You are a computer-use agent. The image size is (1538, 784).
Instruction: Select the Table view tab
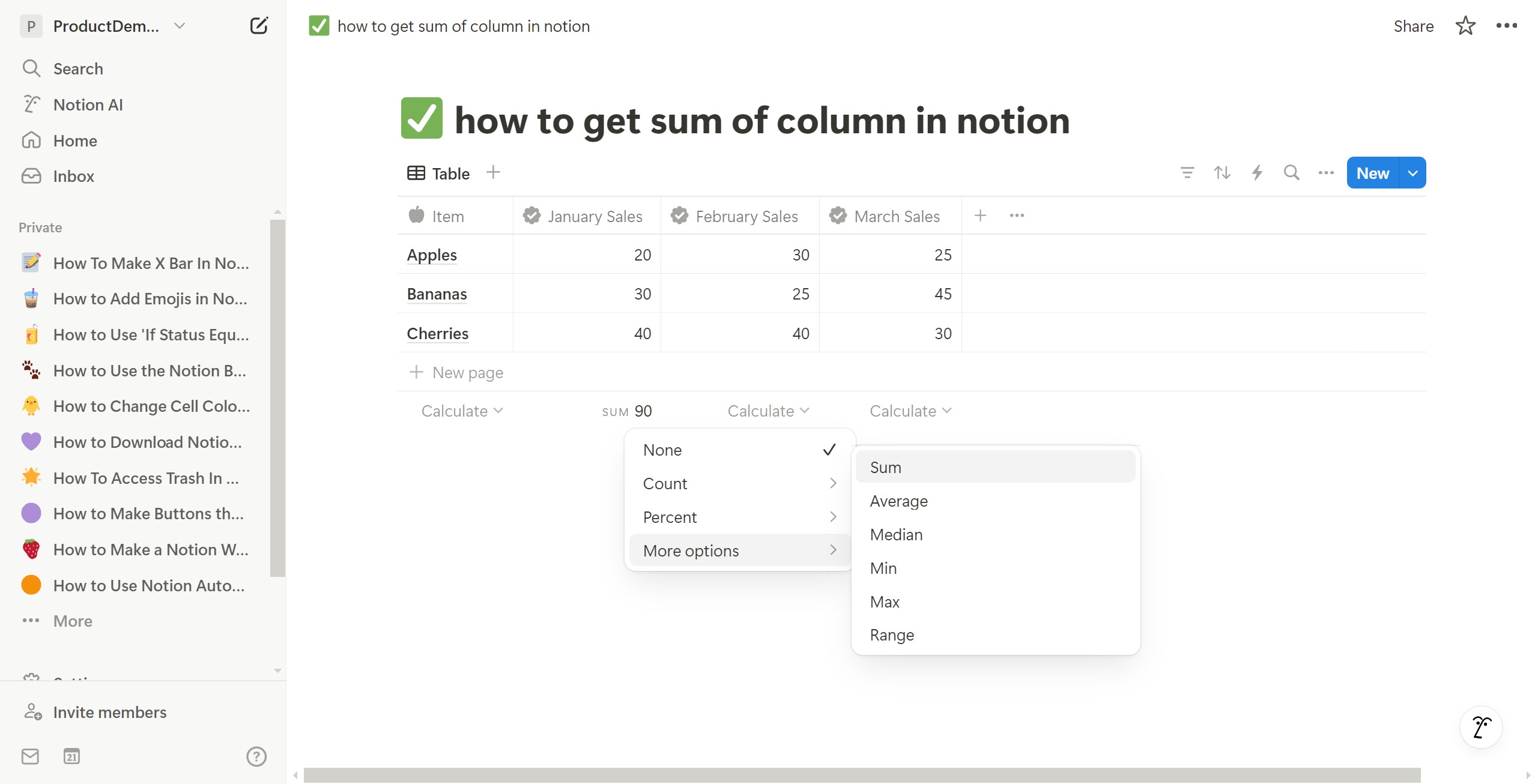438,173
